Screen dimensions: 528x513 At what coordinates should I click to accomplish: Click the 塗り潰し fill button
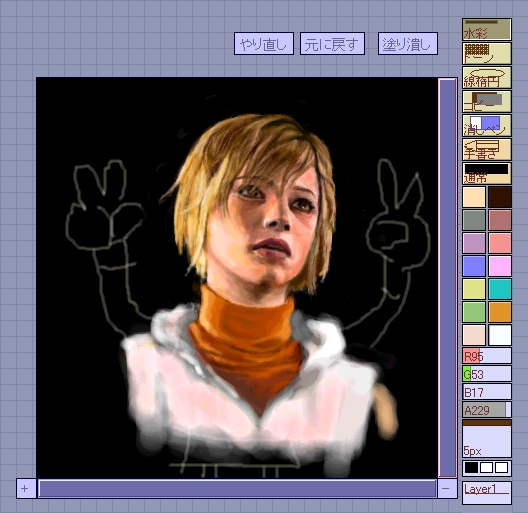pyautogui.click(x=407, y=43)
